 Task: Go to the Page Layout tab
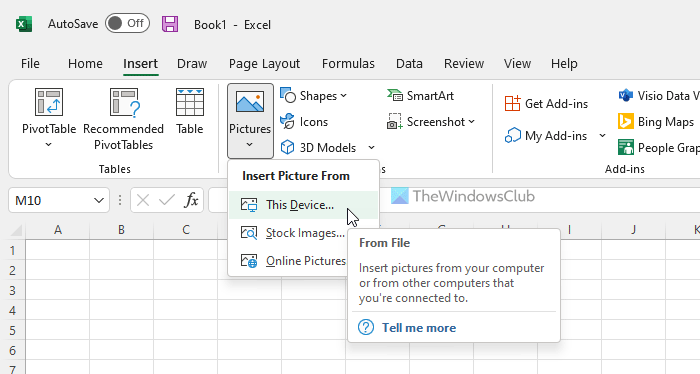click(x=264, y=63)
